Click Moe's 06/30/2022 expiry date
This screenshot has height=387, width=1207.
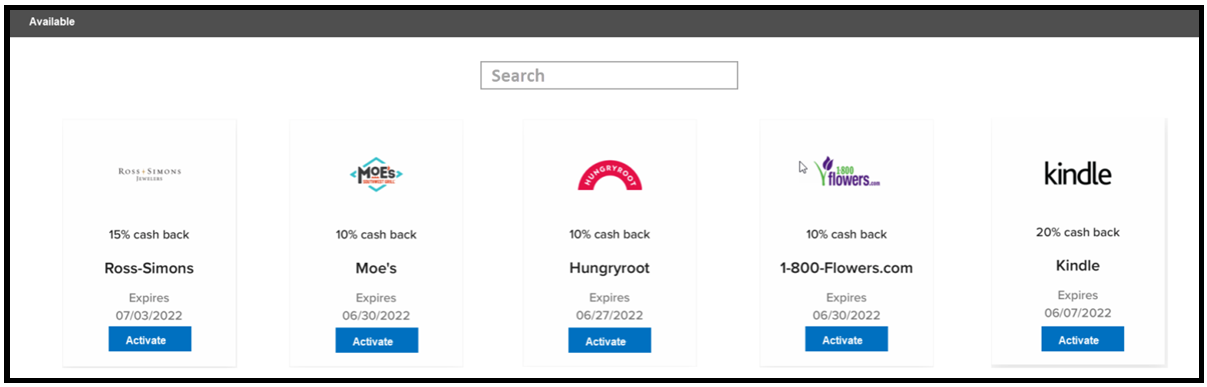tap(376, 315)
